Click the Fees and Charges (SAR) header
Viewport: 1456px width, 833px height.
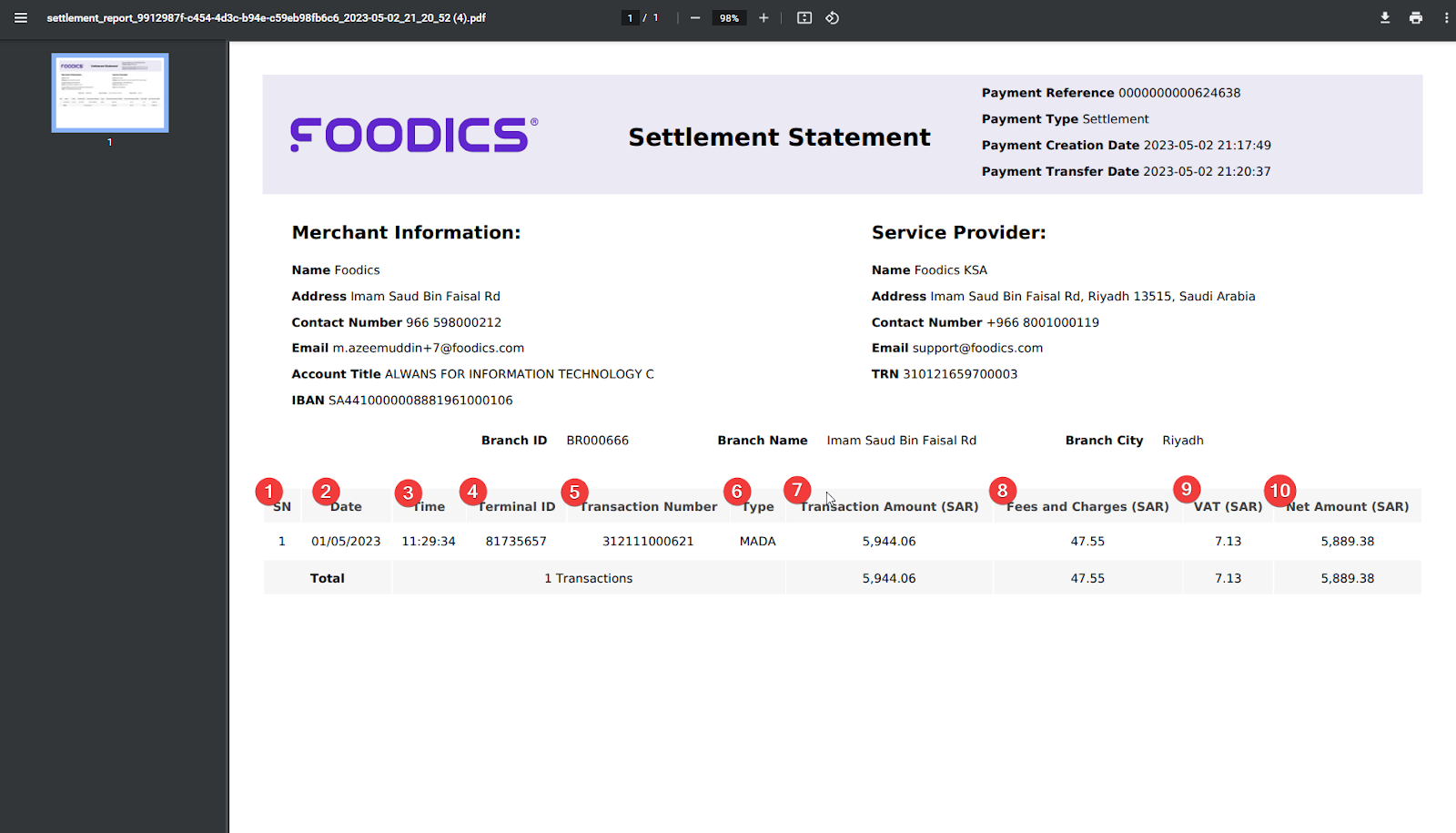coord(1087,507)
